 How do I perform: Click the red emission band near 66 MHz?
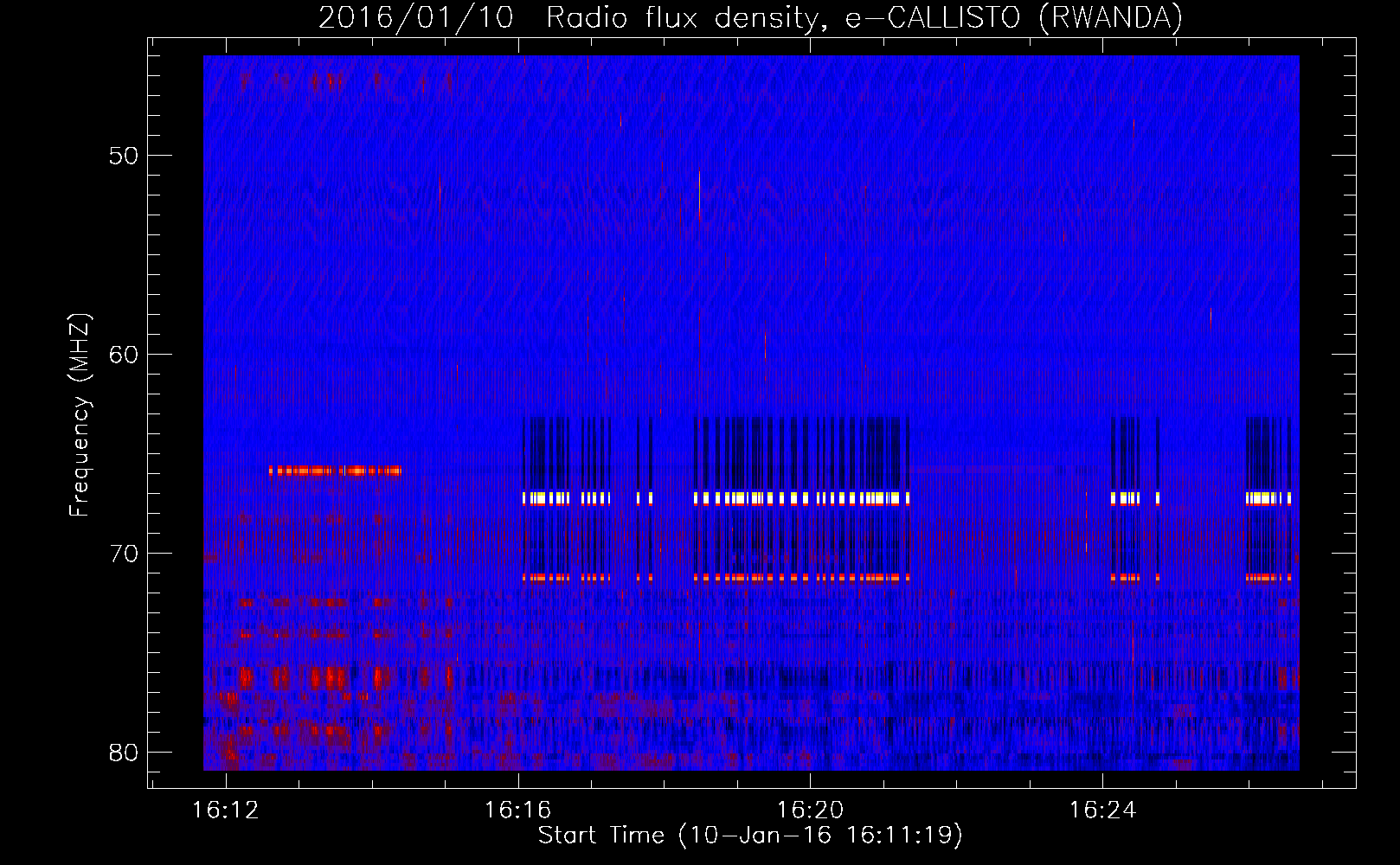pos(335,471)
